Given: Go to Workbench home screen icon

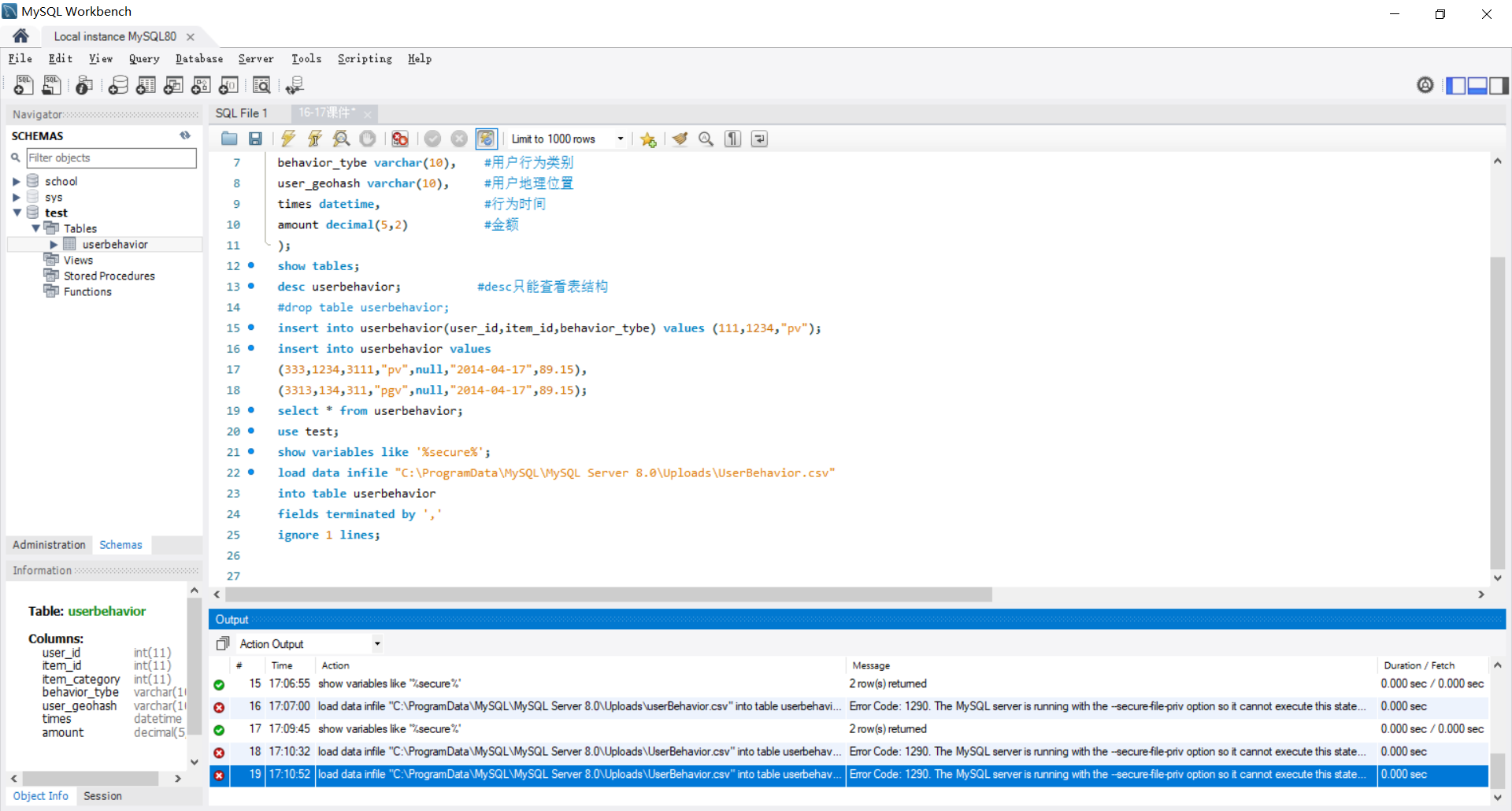Looking at the screenshot, I should 21,35.
